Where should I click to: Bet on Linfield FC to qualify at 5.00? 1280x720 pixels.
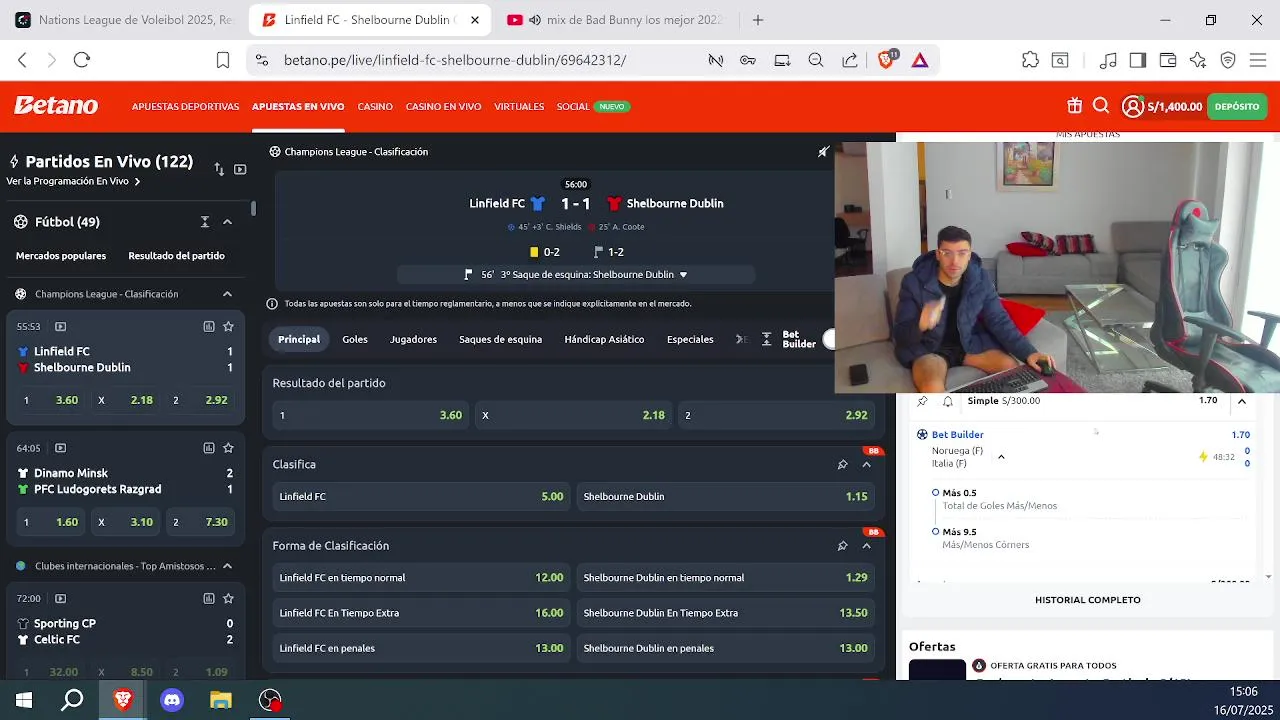(x=421, y=496)
